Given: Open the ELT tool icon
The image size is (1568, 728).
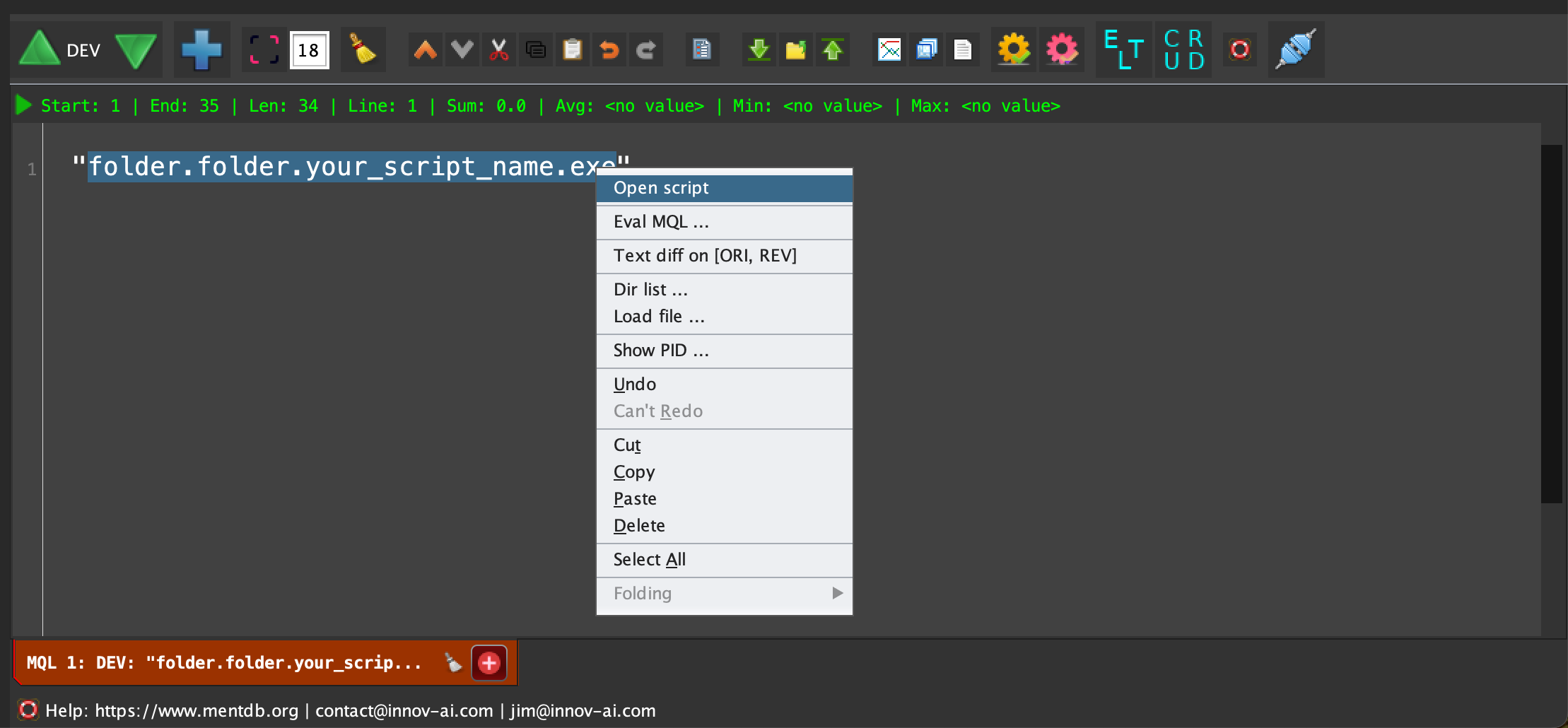Looking at the screenshot, I should (x=1123, y=49).
